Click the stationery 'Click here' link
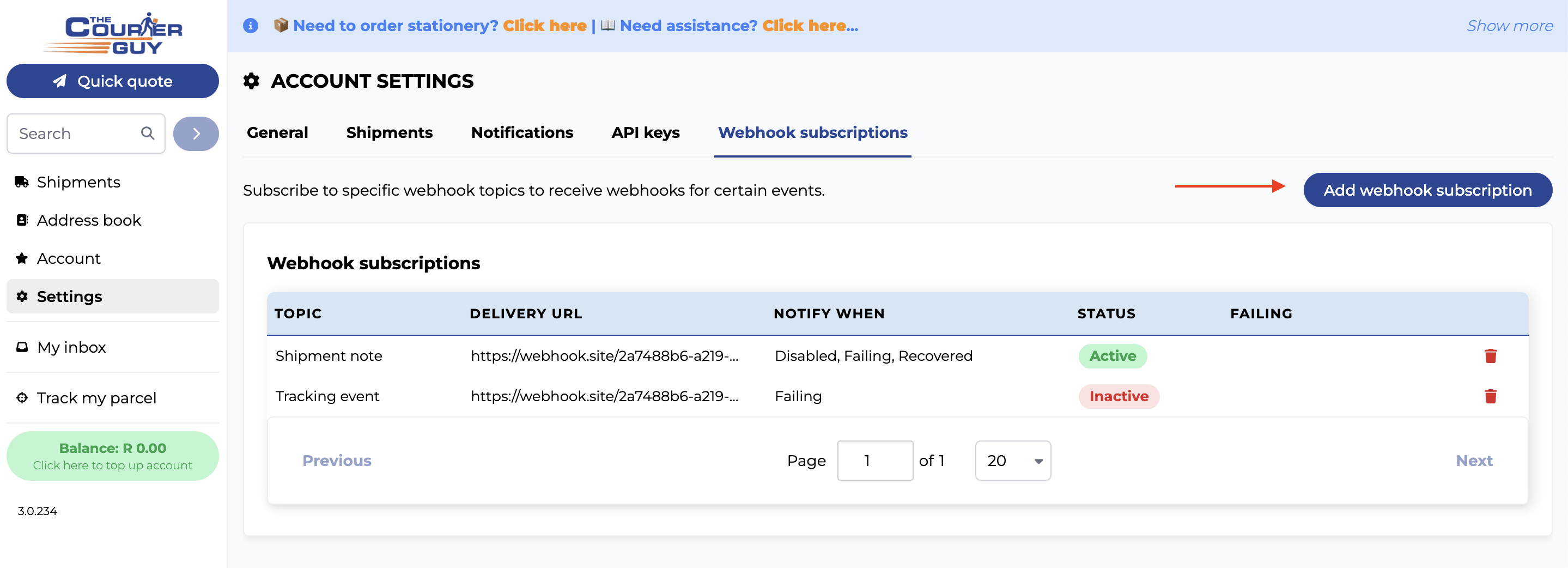This screenshot has height=568, width=1568. pos(544,26)
